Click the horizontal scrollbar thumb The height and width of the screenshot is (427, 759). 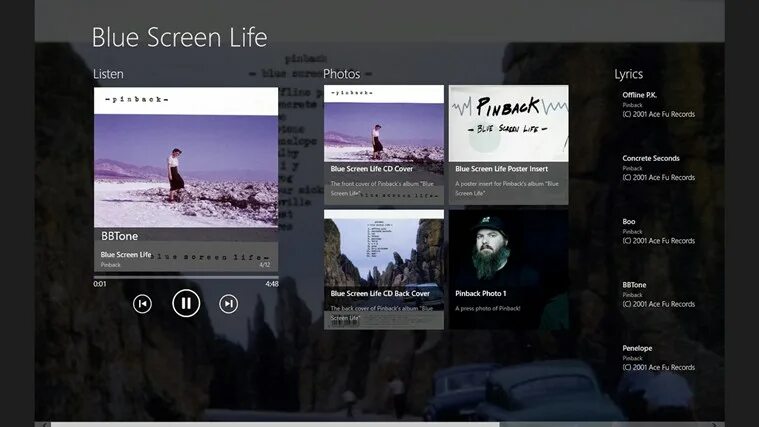(x=275, y=425)
